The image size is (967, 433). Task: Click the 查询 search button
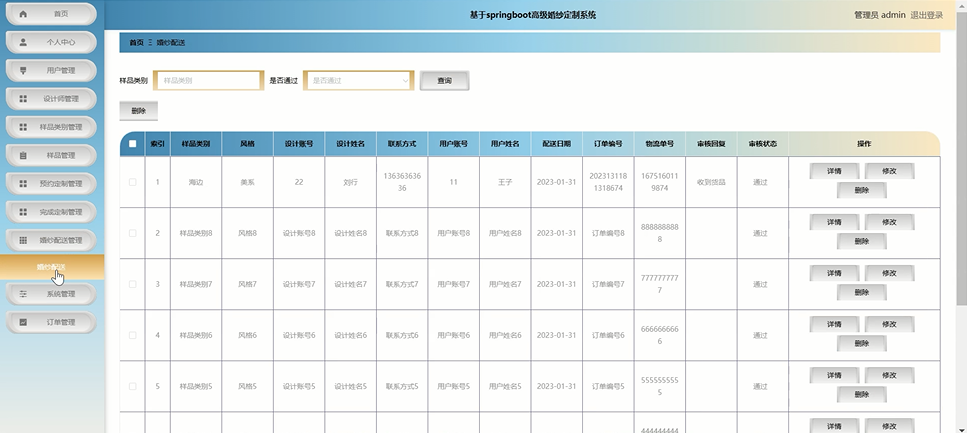coord(445,81)
